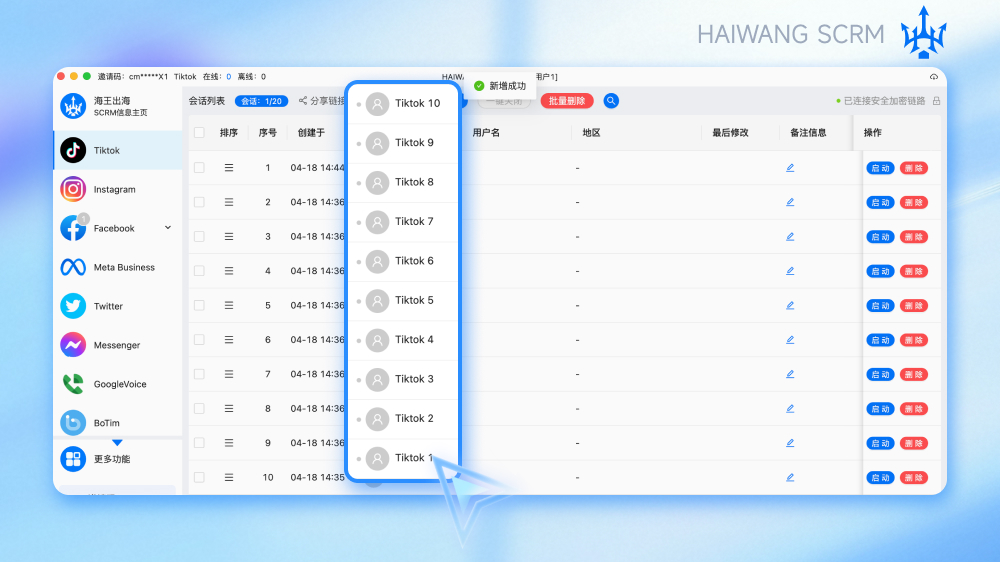Viewport: 1000px width, 562px height.
Task: Edit remark for row 2
Action: tap(790, 202)
